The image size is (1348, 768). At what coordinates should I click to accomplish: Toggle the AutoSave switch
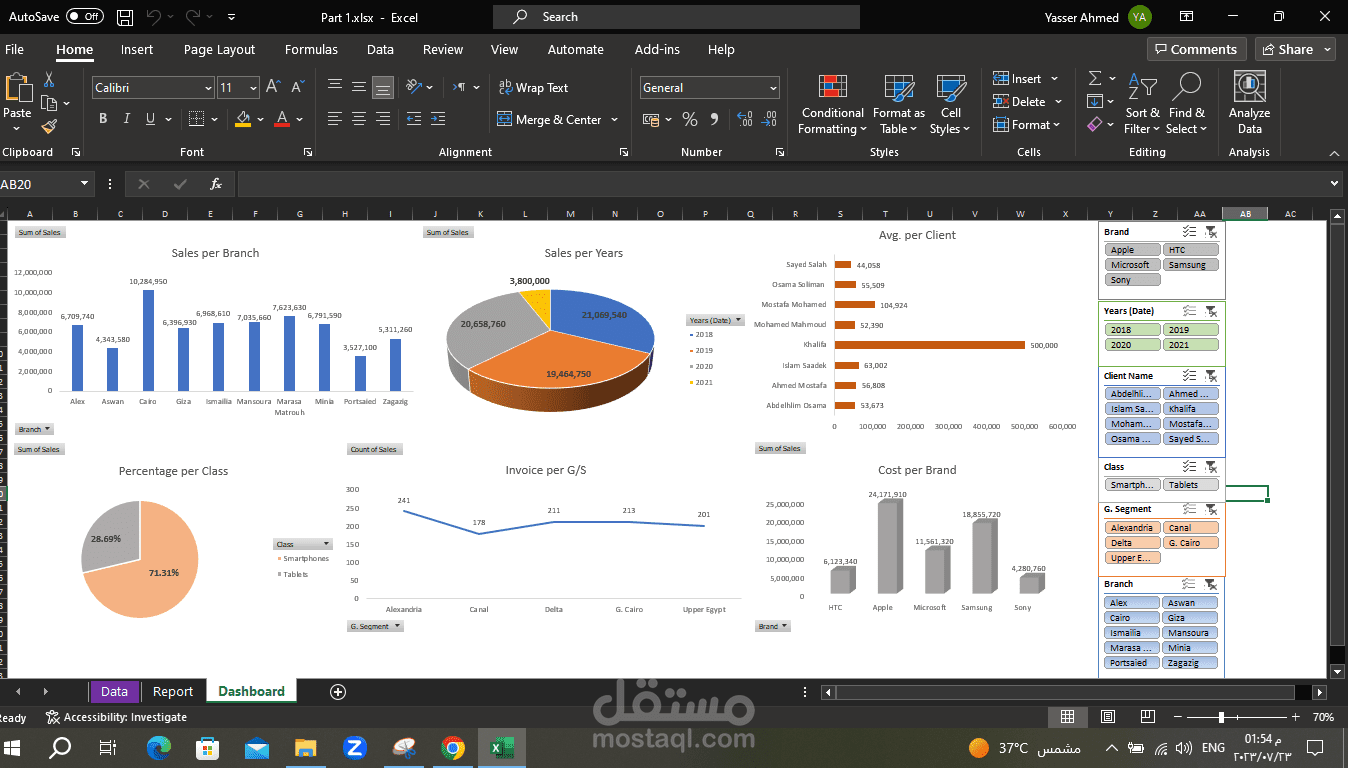[84, 17]
